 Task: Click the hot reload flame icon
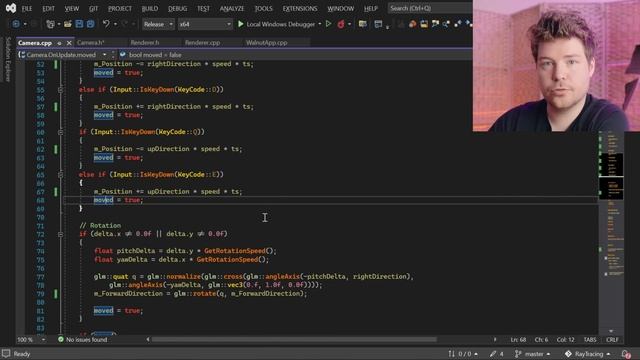pos(340,24)
